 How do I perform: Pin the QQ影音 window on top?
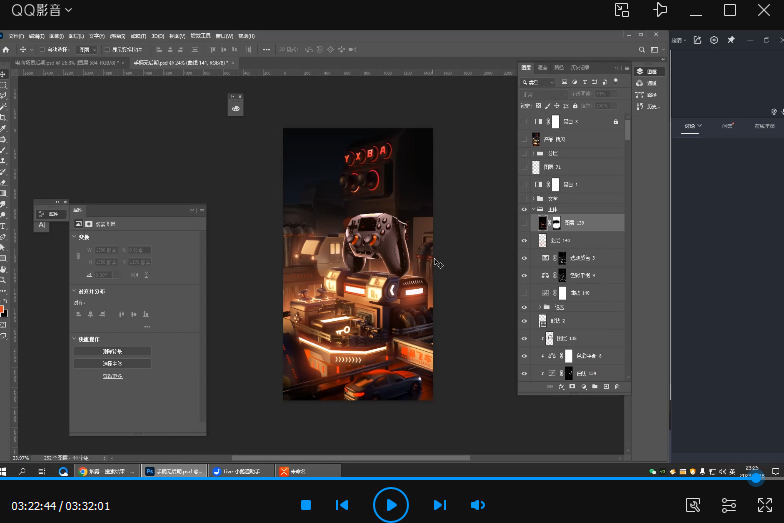pos(660,10)
